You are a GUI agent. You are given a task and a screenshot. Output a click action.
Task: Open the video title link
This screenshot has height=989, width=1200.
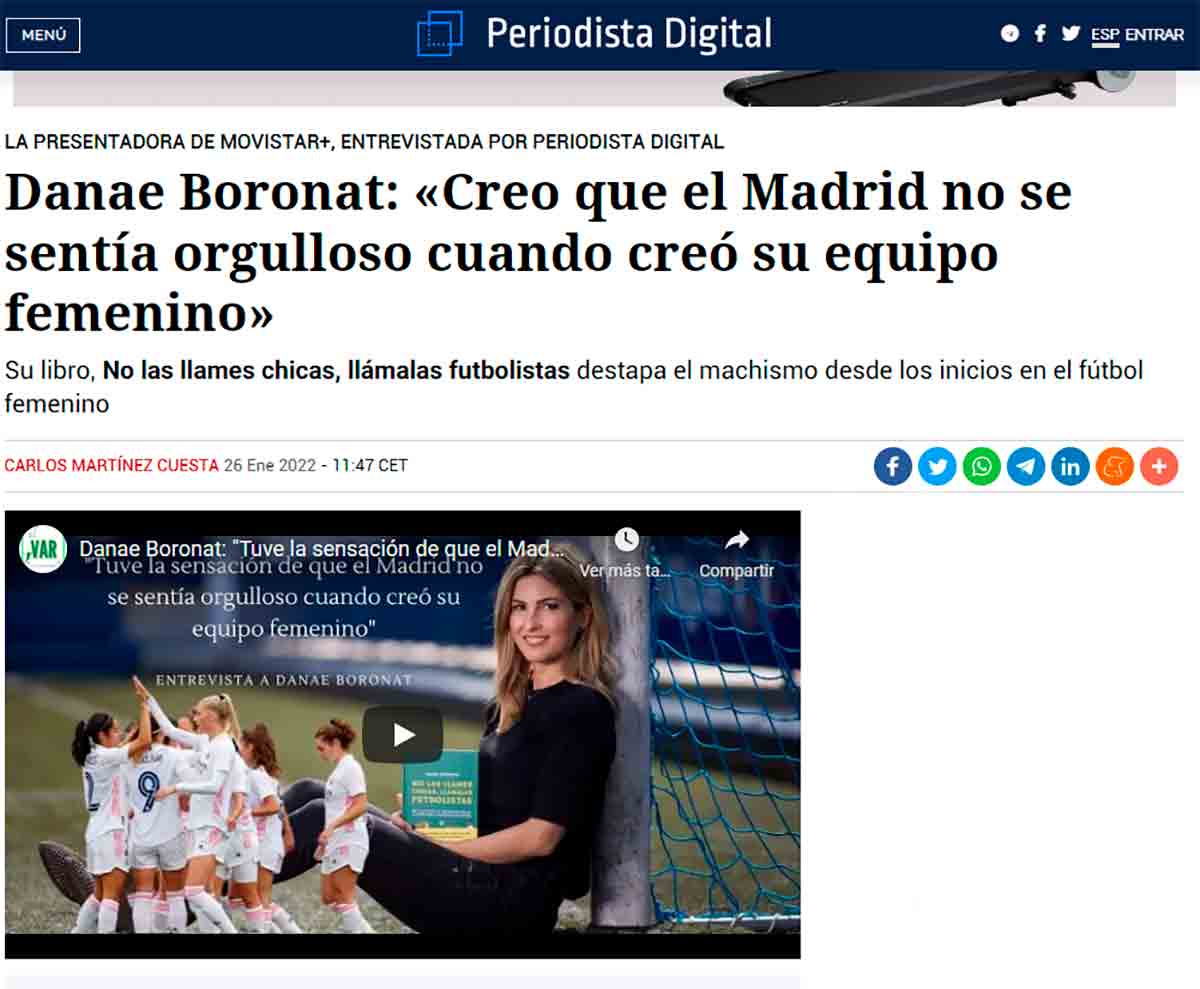click(x=323, y=549)
